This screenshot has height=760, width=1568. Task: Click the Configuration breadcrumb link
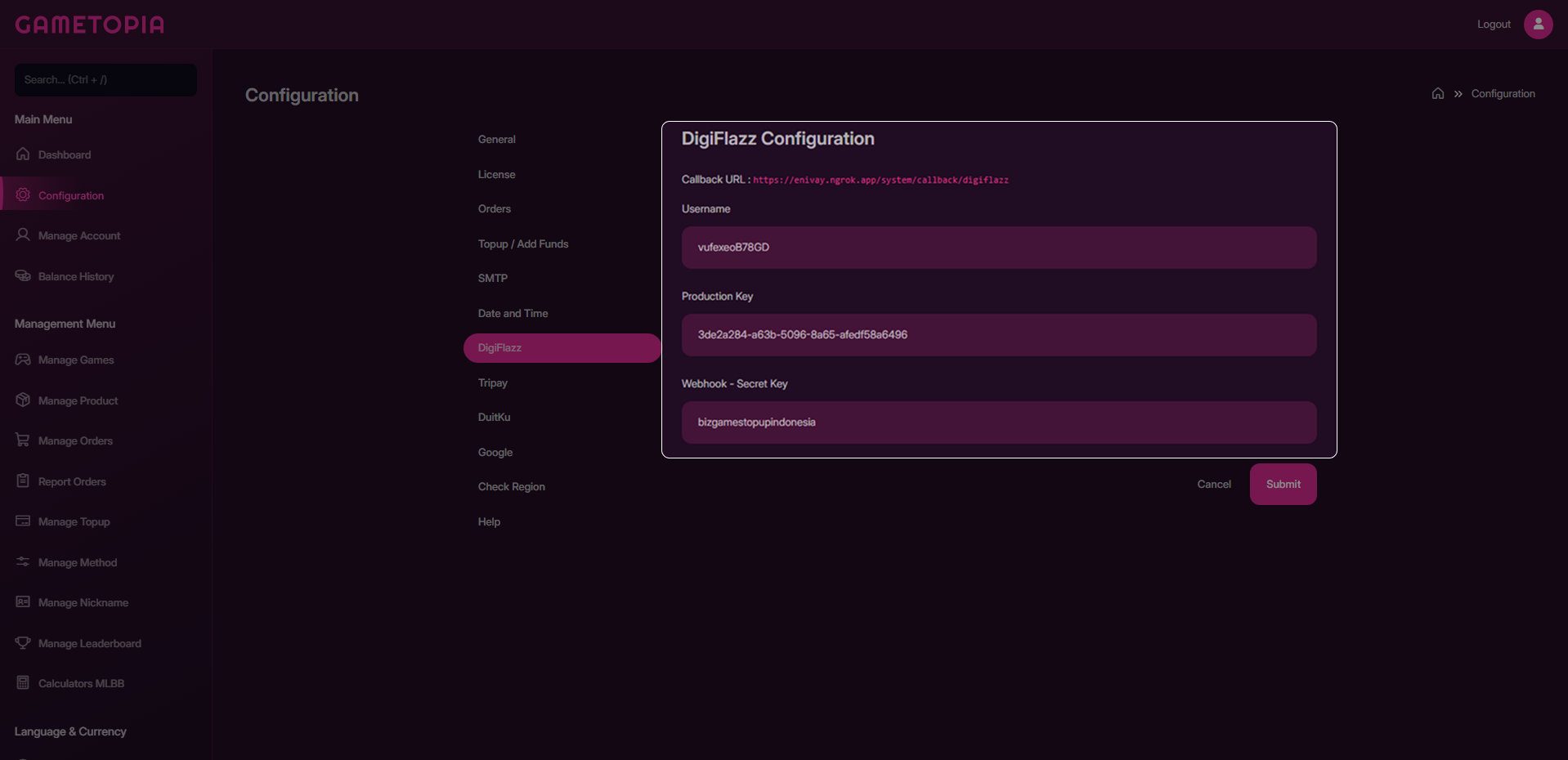[x=1503, y=94]
